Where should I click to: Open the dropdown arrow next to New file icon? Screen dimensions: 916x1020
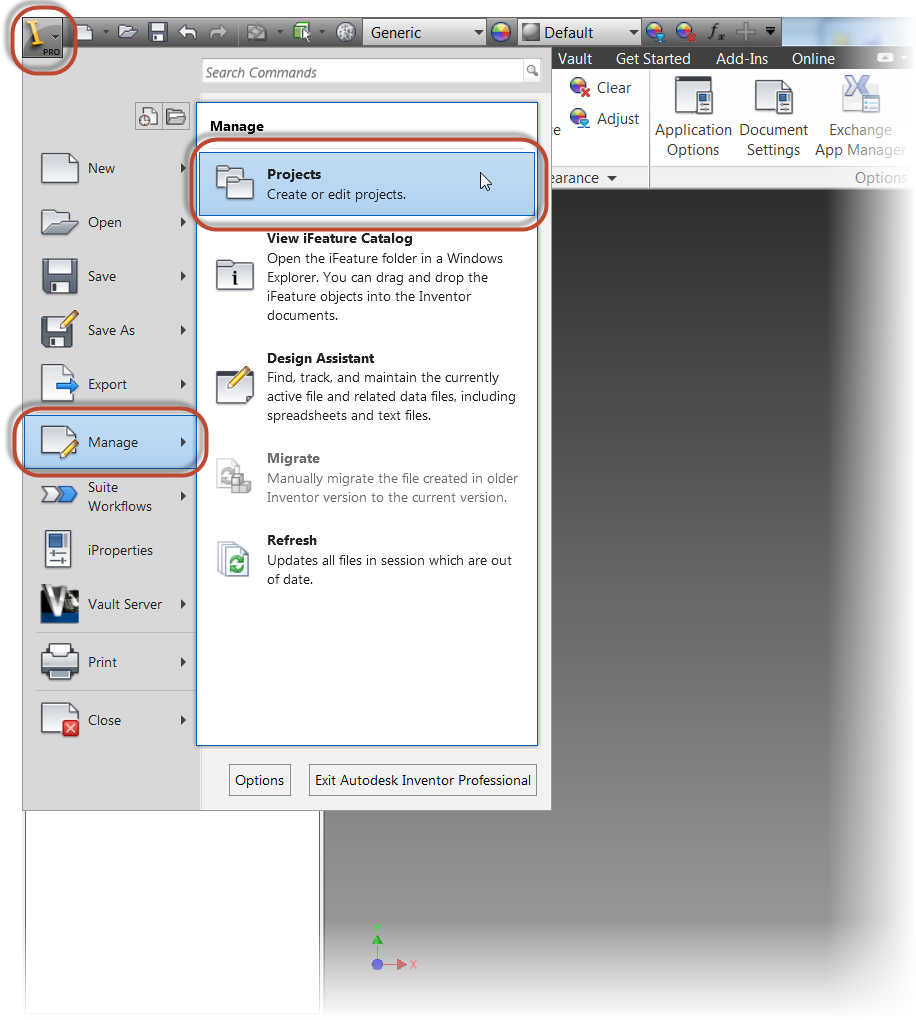pos(105,31)
